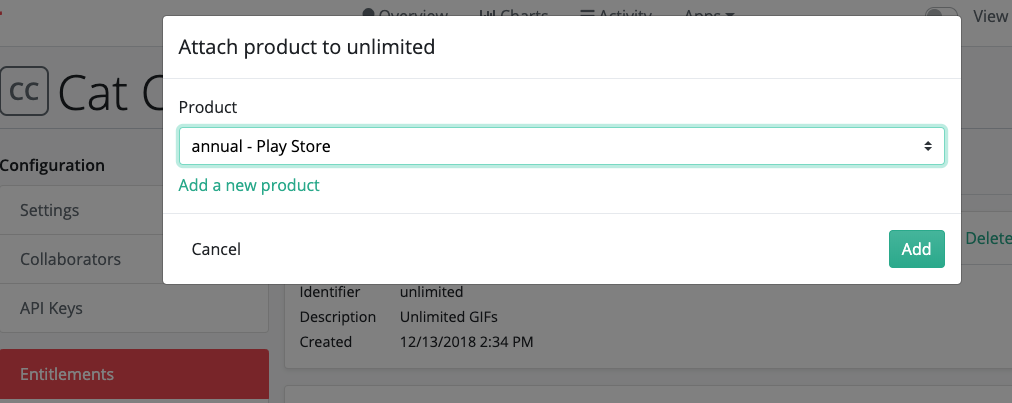
Task: Expand the Apps menu caret
Action: click(730, 14)
